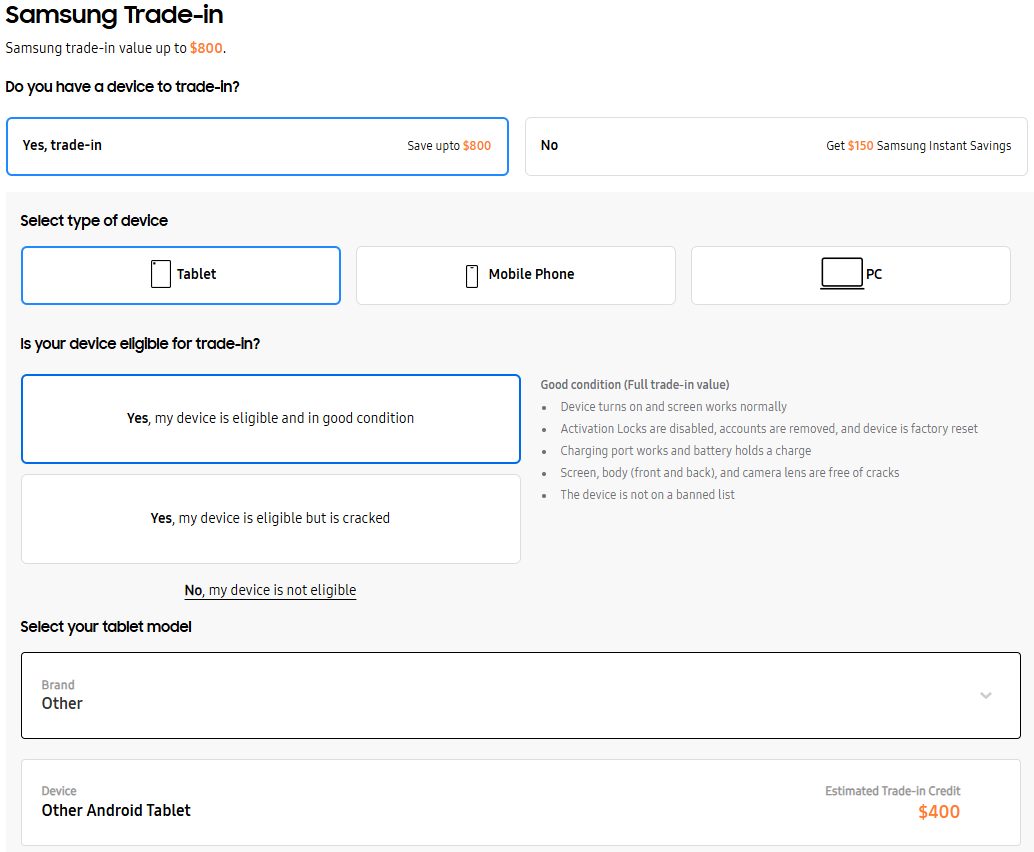Open 'No, my device is not eligible' link

270,590
